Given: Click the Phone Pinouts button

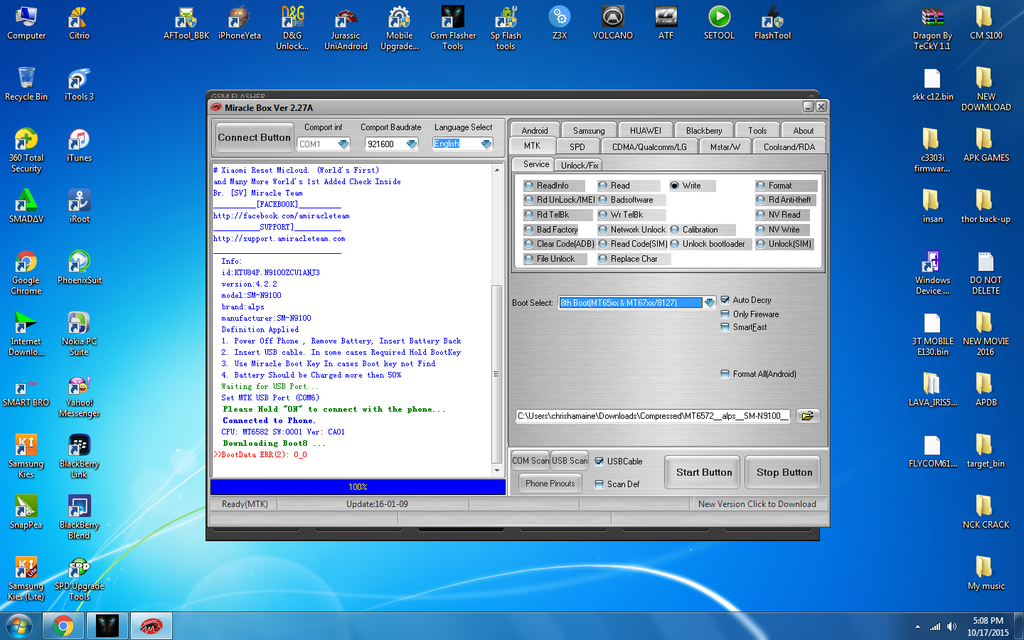Looking at the screenshot, I should pos(550,483).
